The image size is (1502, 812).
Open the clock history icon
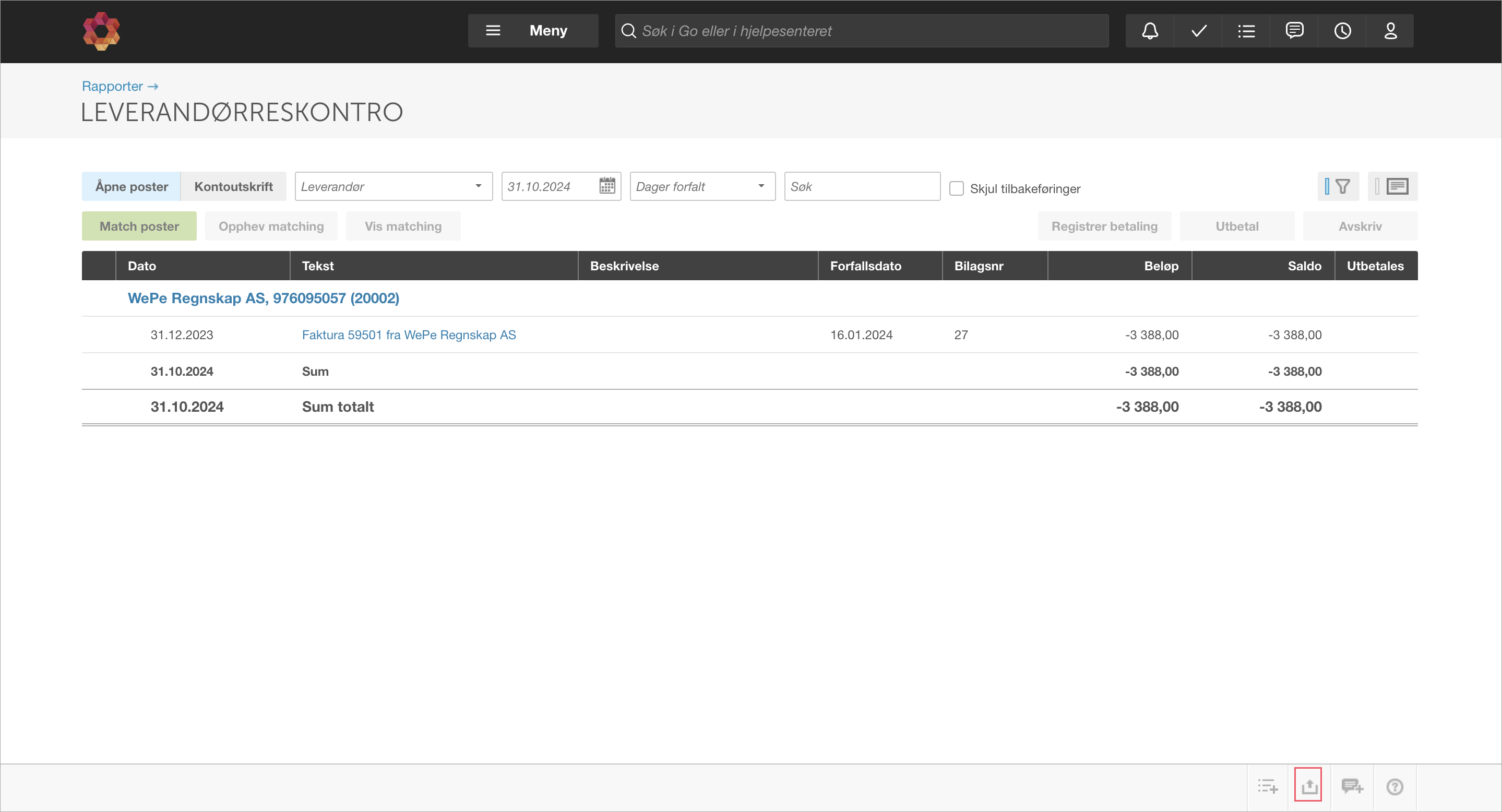click(1342, 31)
